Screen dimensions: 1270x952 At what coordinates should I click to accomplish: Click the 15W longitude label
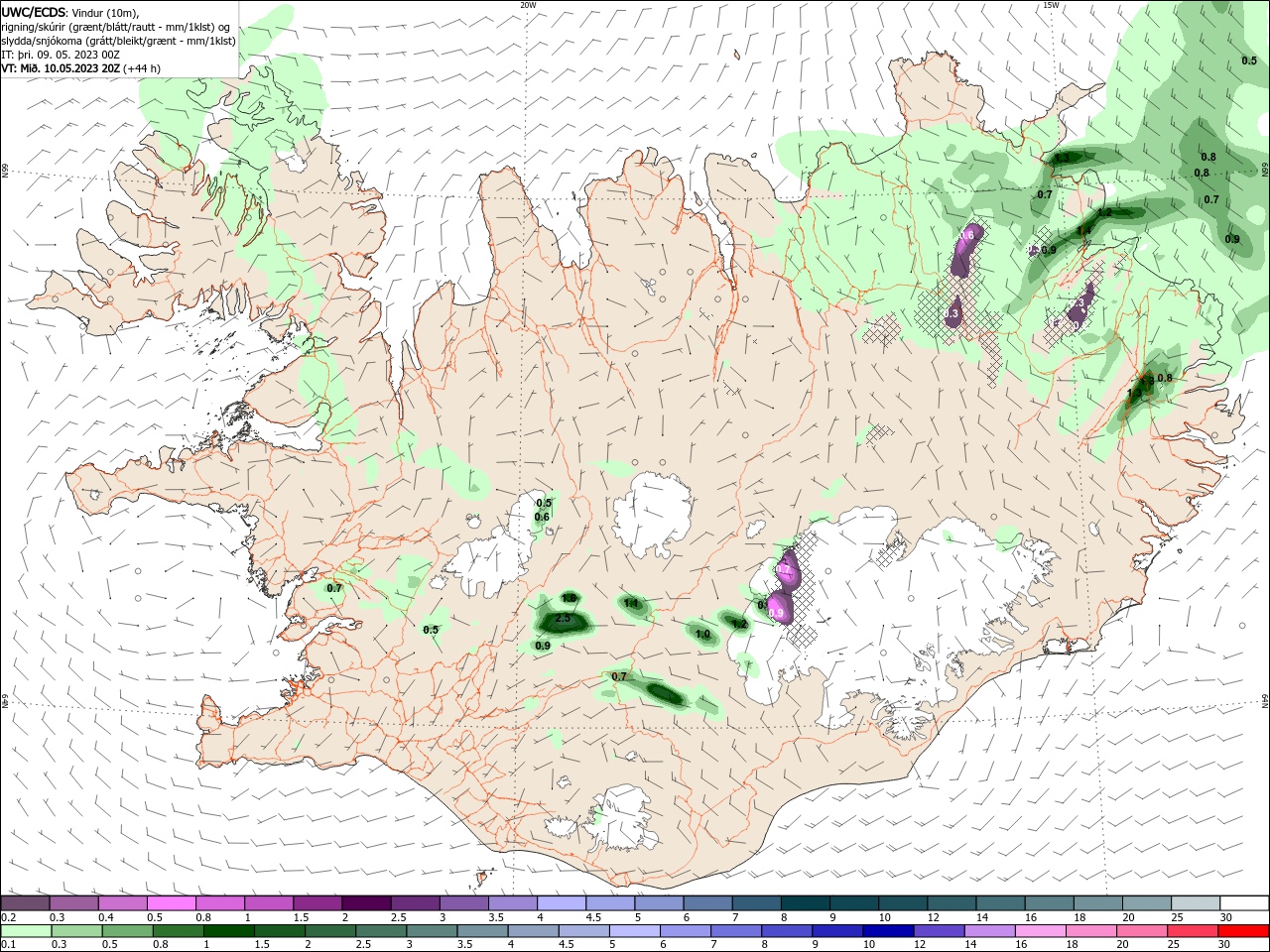point(1050,5)
